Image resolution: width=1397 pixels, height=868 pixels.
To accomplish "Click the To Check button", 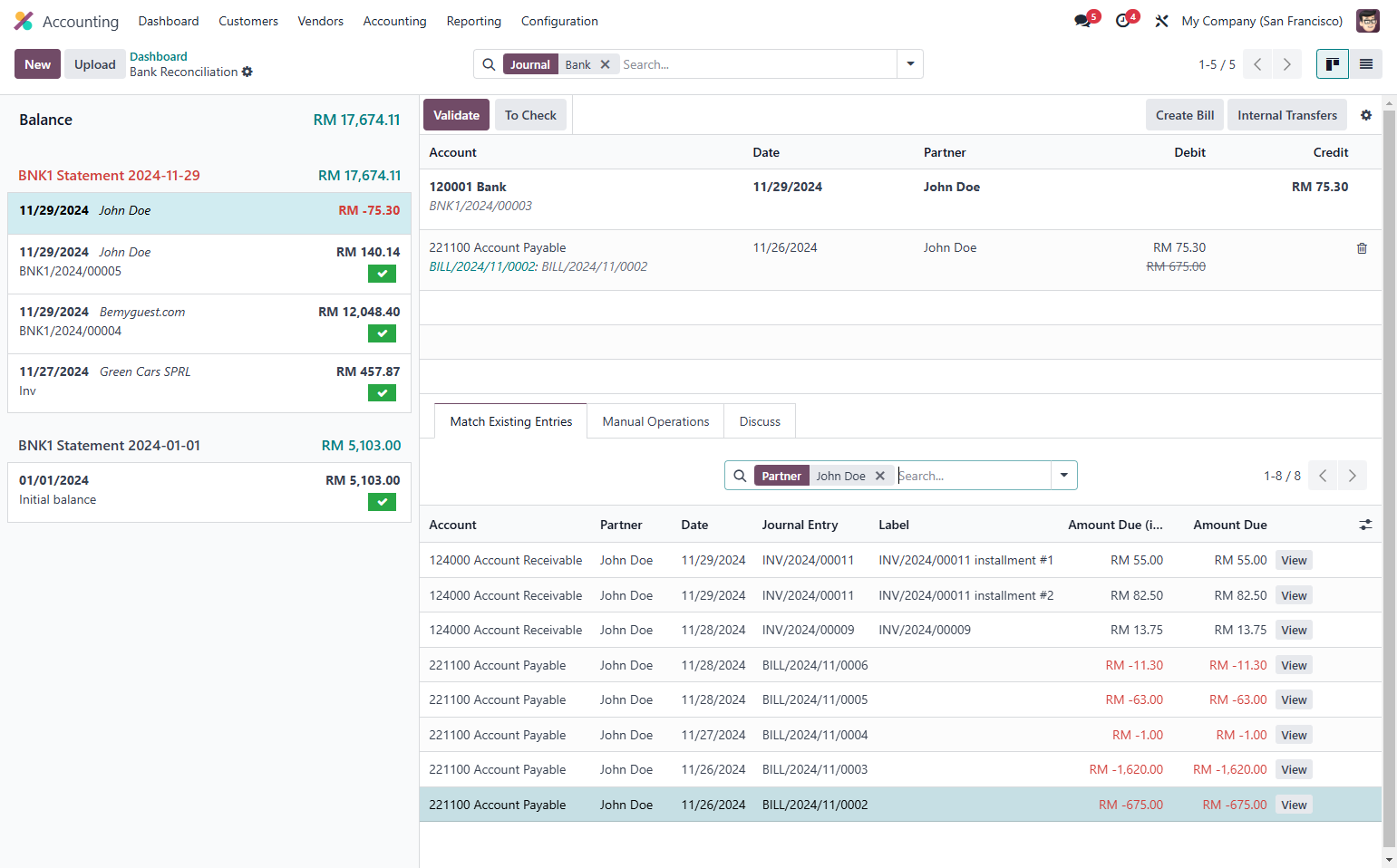I will [530, 115].
